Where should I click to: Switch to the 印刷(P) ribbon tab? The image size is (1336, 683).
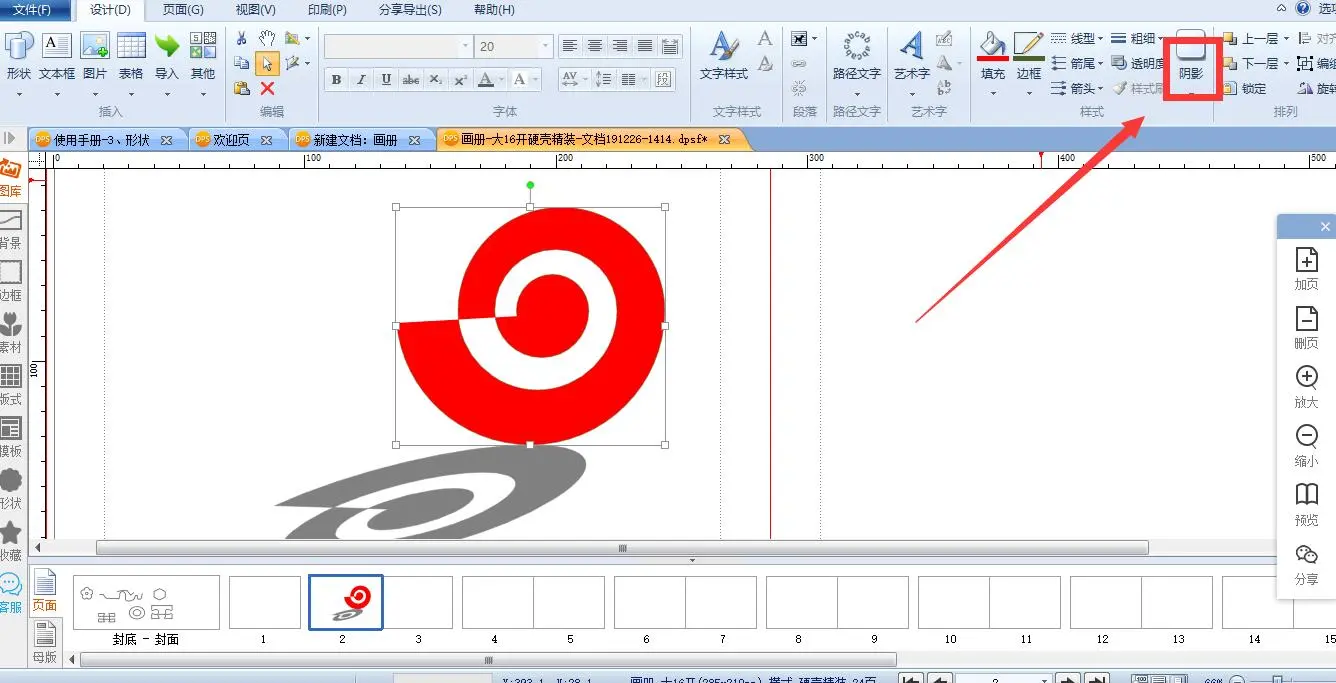[x=327, y=10]
